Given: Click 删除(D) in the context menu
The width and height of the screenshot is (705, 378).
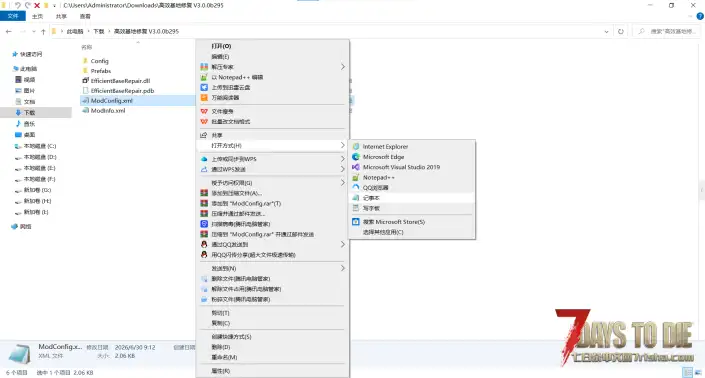Looking at the screenshot, I should coord(272,347).
